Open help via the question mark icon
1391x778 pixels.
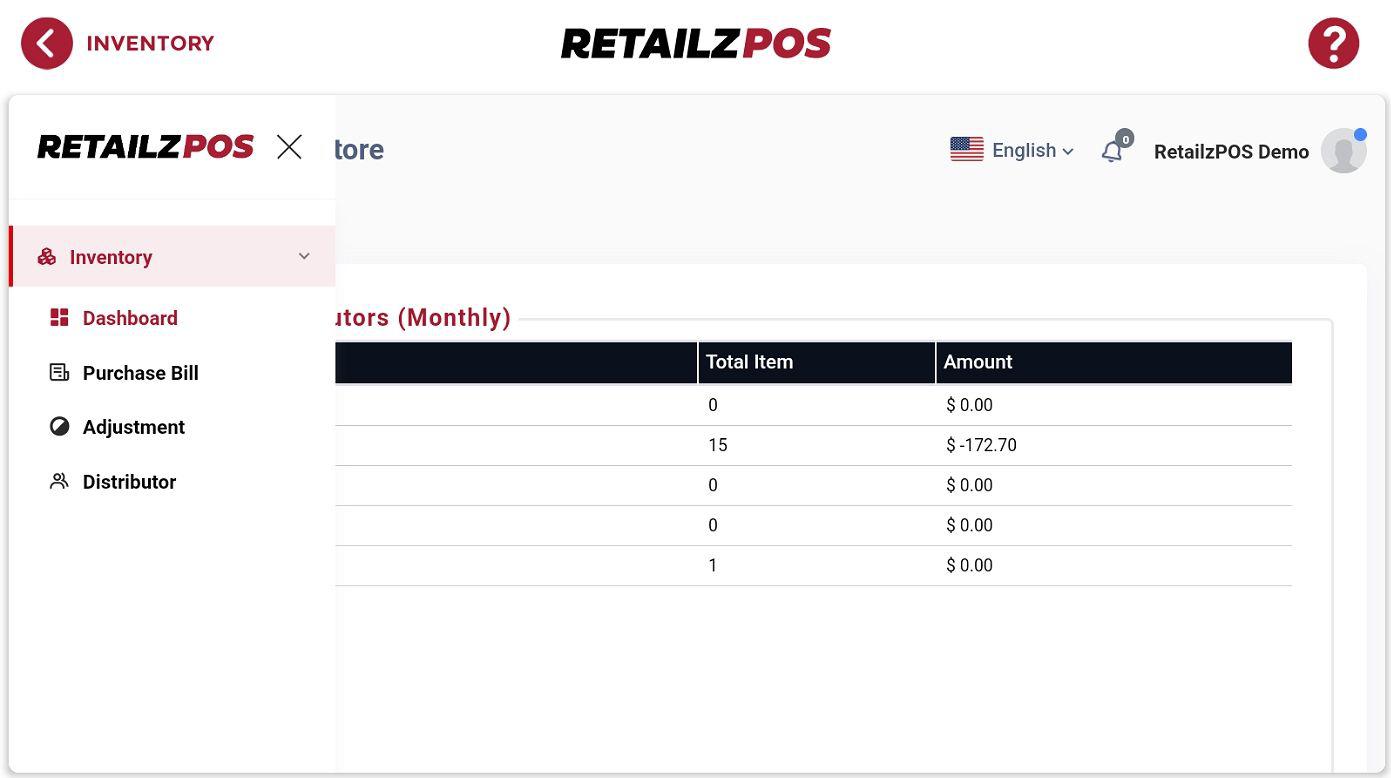(x=1333, y=44)
